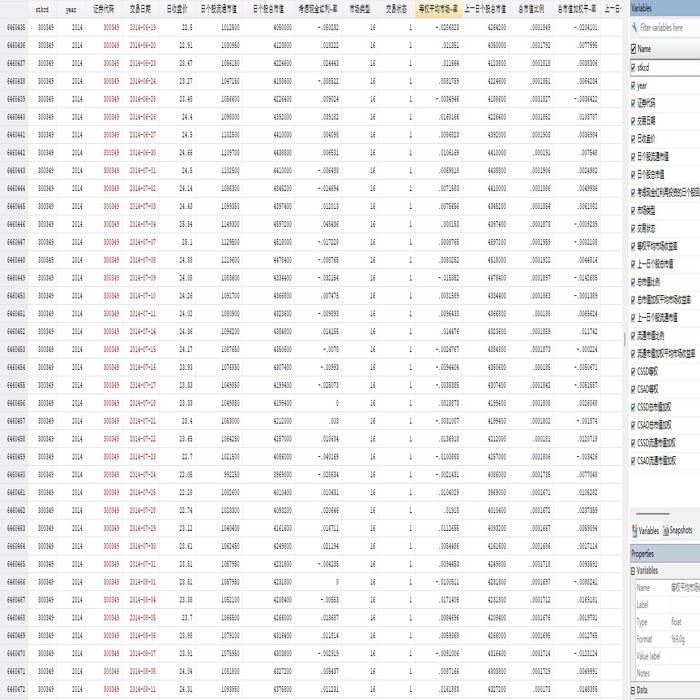Collapse the Data section in Properties

click(633, 690)
